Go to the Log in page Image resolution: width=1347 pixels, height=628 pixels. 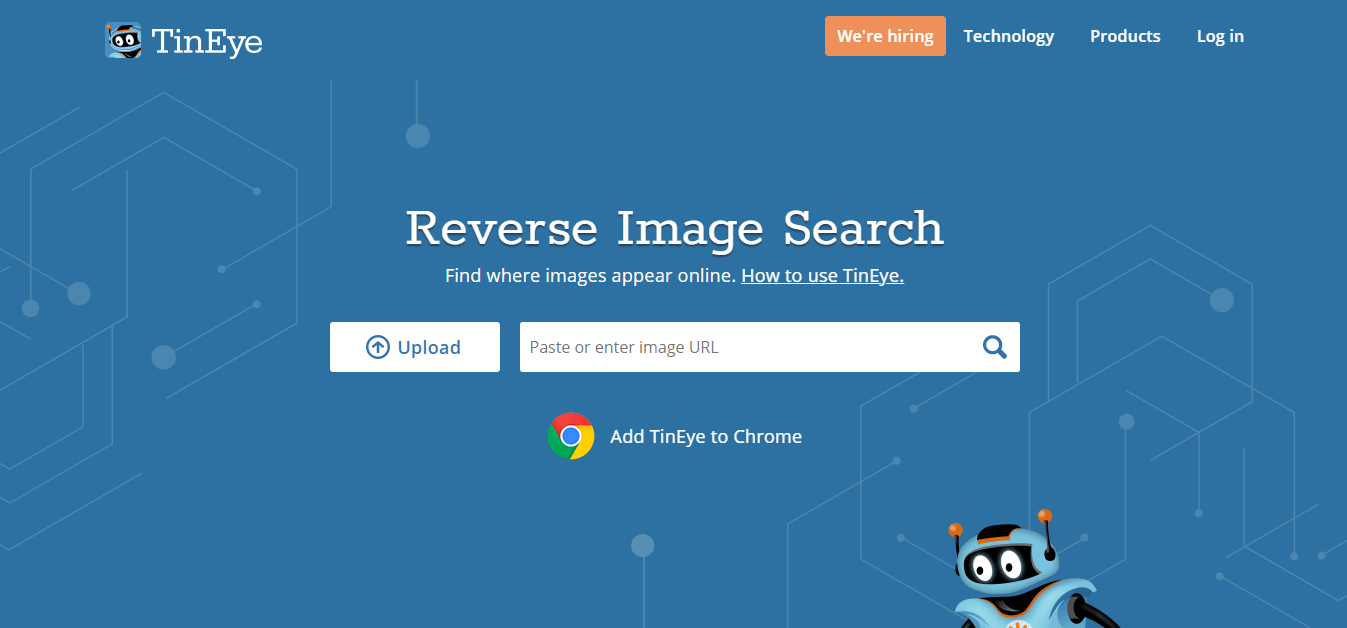point(1220,36)
